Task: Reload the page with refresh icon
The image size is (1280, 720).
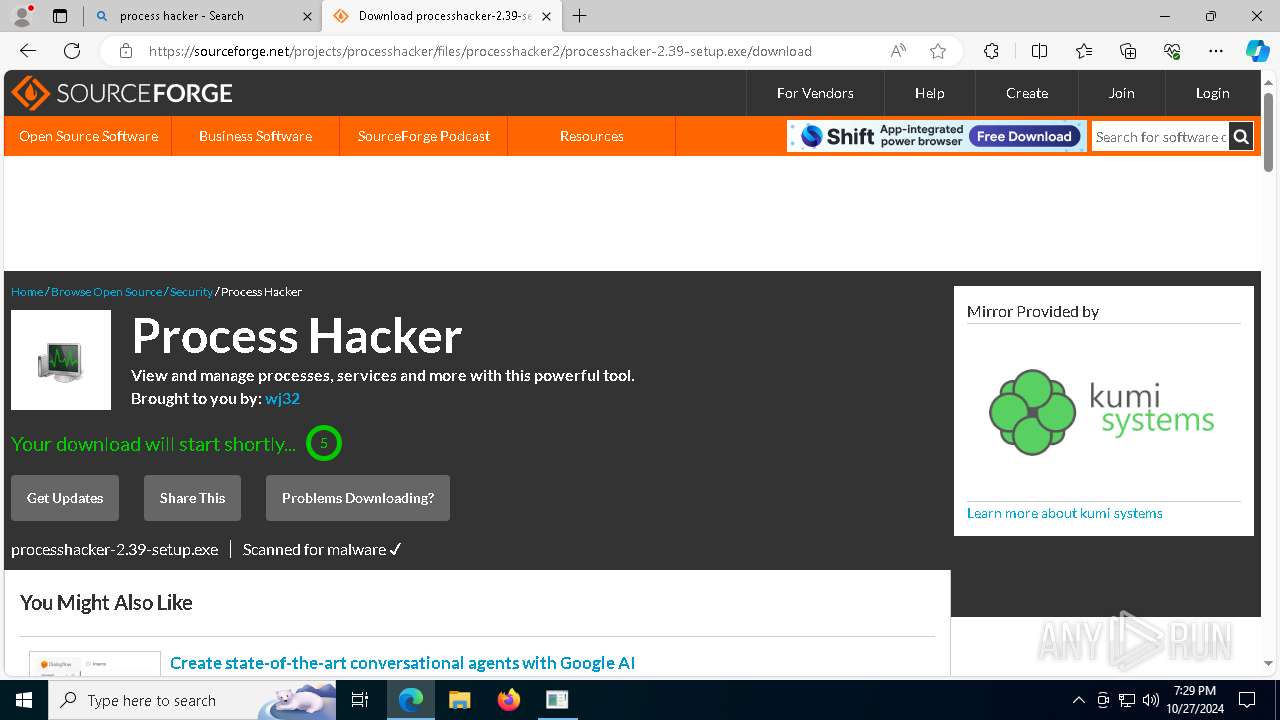Action: click(72, 51)
